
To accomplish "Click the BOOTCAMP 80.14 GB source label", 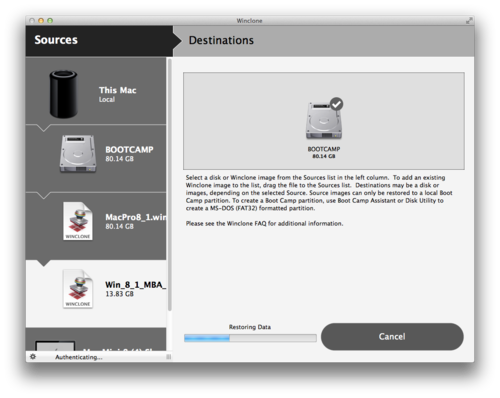I will coord(129,154).
